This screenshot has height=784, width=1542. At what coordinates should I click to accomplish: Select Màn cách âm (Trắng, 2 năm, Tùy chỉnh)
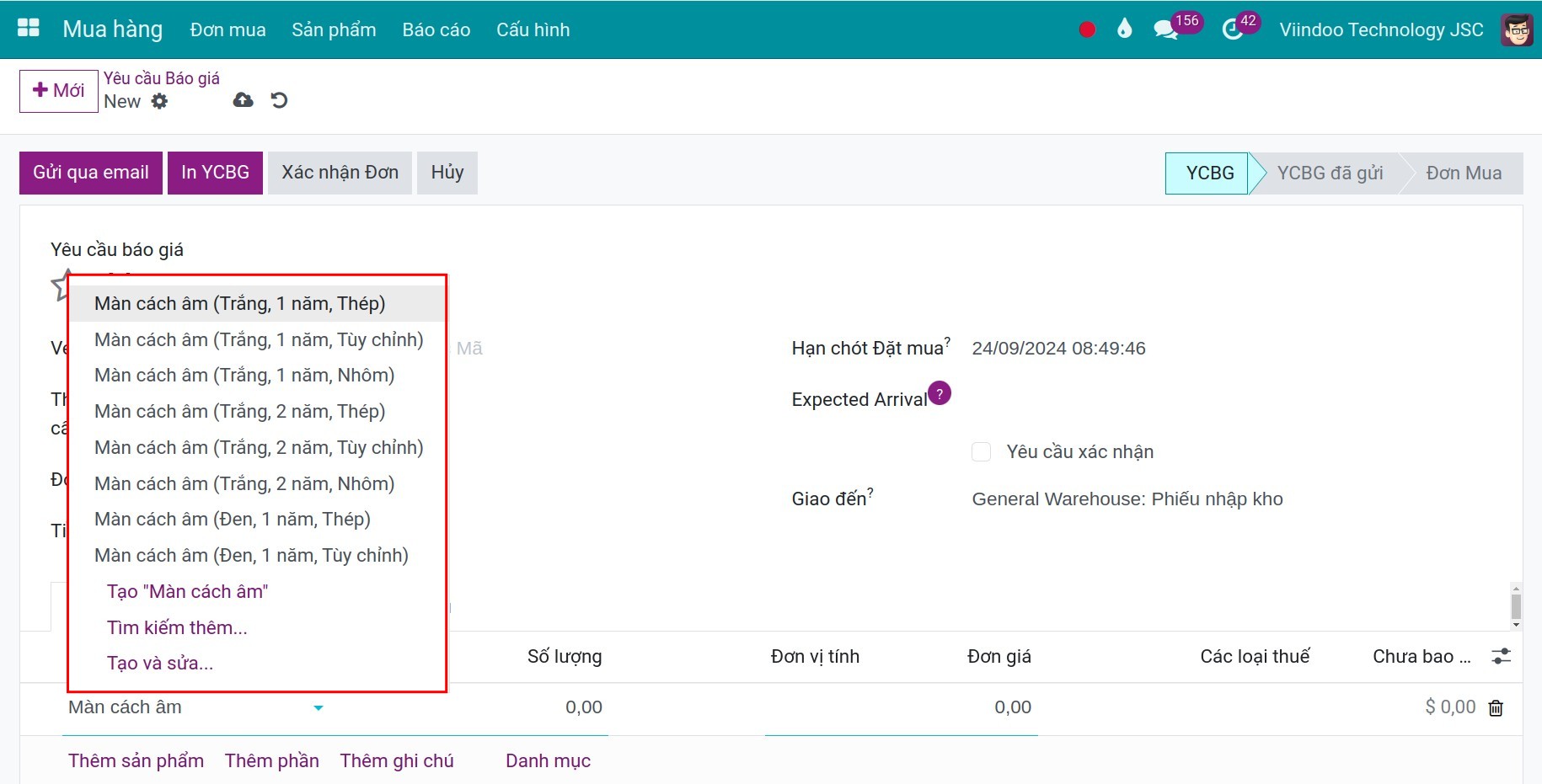coord(257,447)
